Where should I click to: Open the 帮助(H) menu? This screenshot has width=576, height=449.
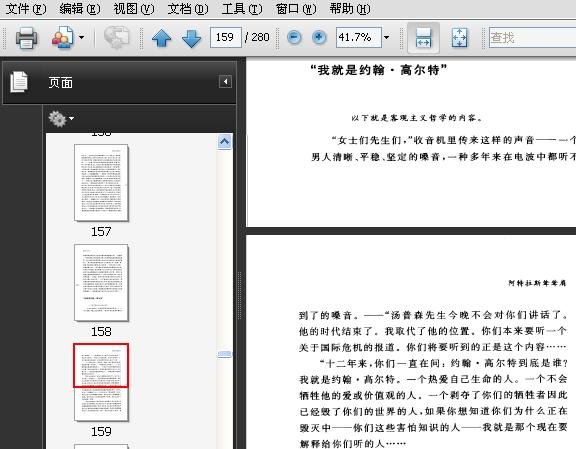(x=350, y=8)
